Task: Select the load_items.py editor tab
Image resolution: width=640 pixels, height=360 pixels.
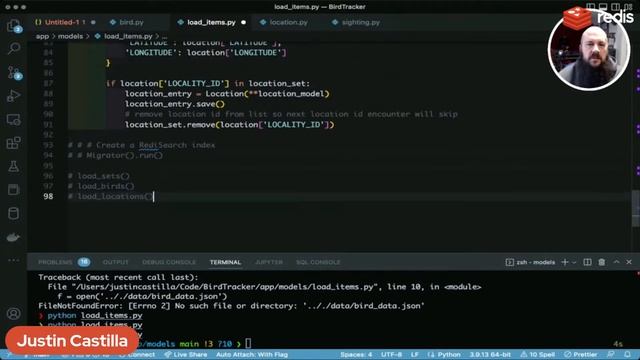Action: 211,22
